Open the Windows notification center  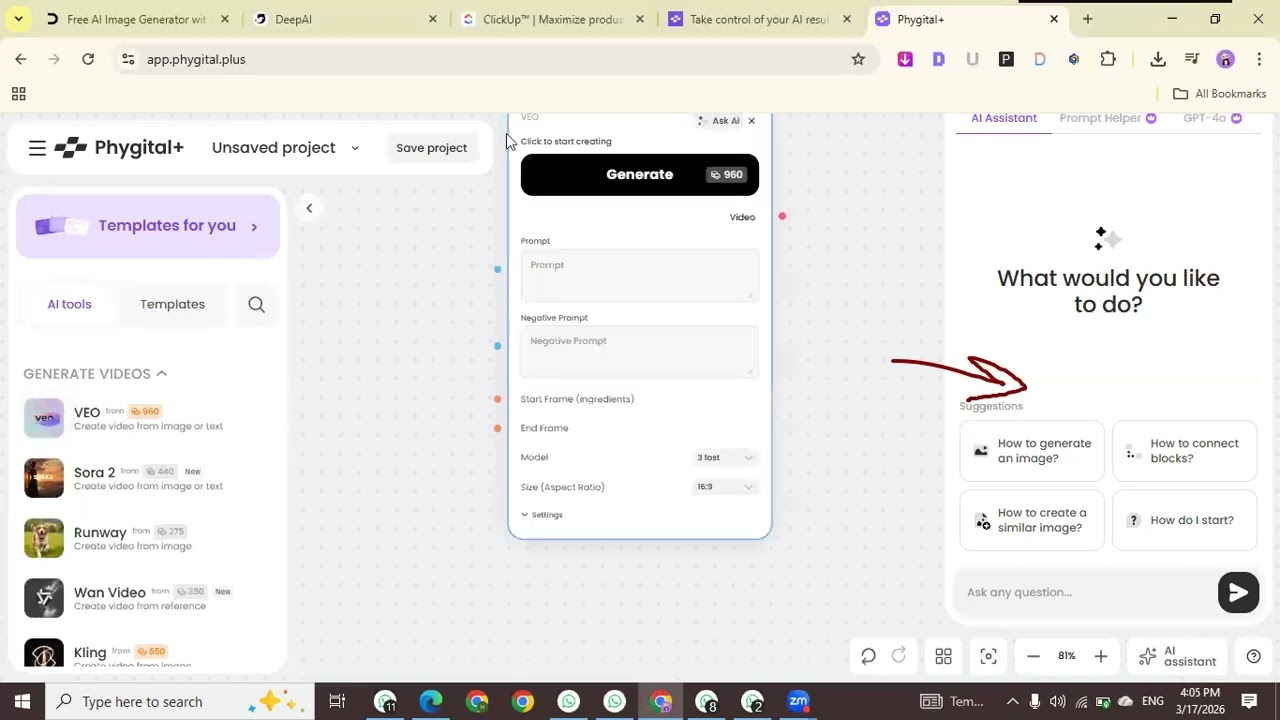1249,701
